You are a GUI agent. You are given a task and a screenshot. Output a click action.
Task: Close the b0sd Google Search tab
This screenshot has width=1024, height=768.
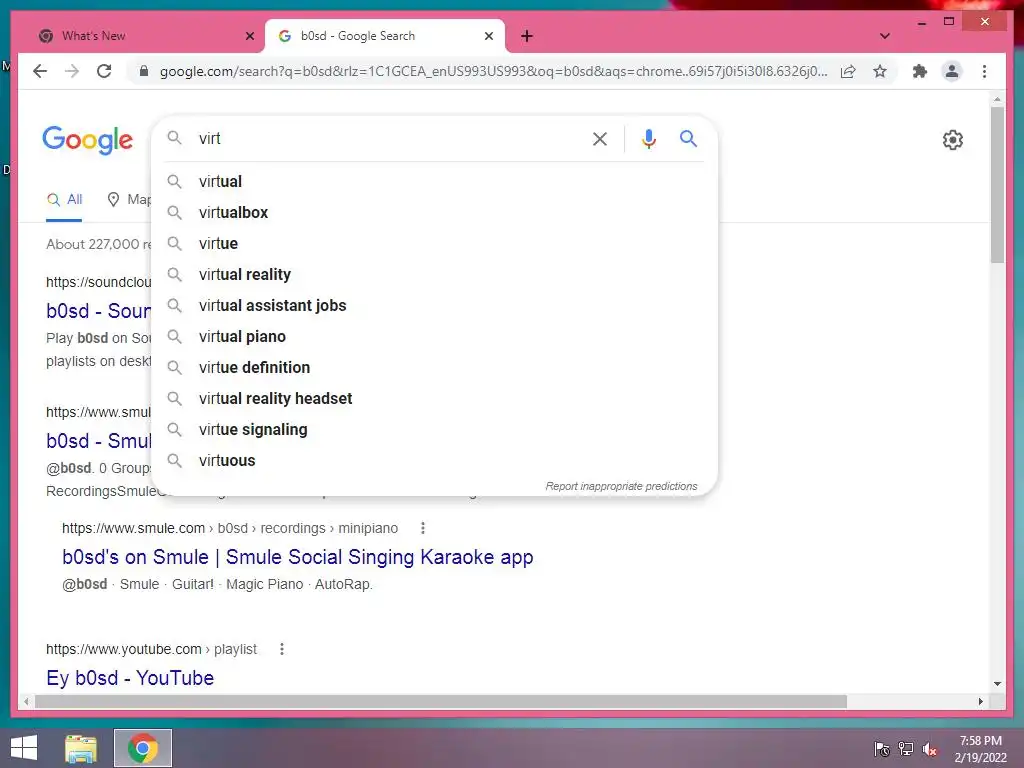[x=488, y=36]
